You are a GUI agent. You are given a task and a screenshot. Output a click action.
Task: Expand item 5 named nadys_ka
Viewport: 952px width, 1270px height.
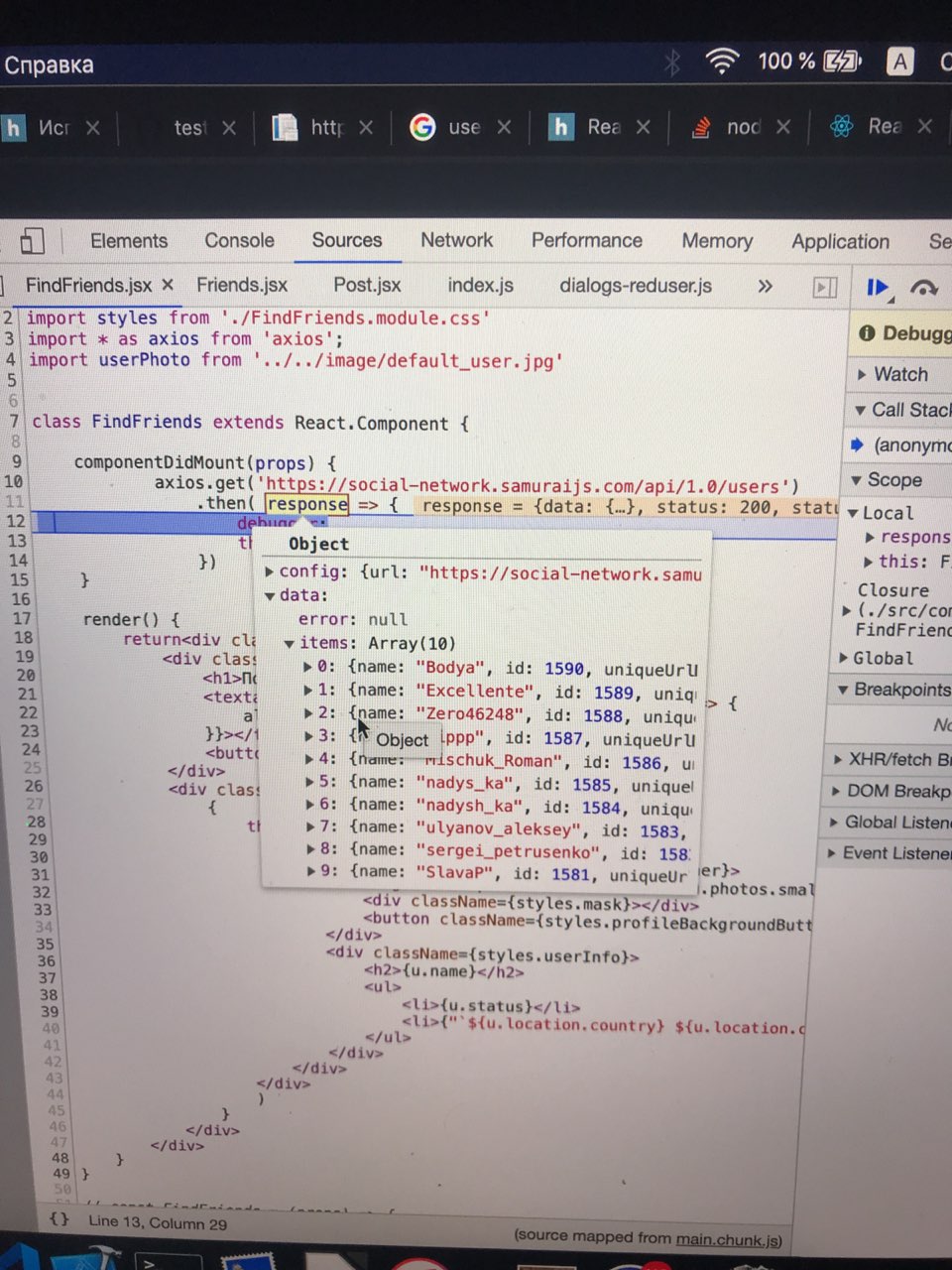coord(308,782)
